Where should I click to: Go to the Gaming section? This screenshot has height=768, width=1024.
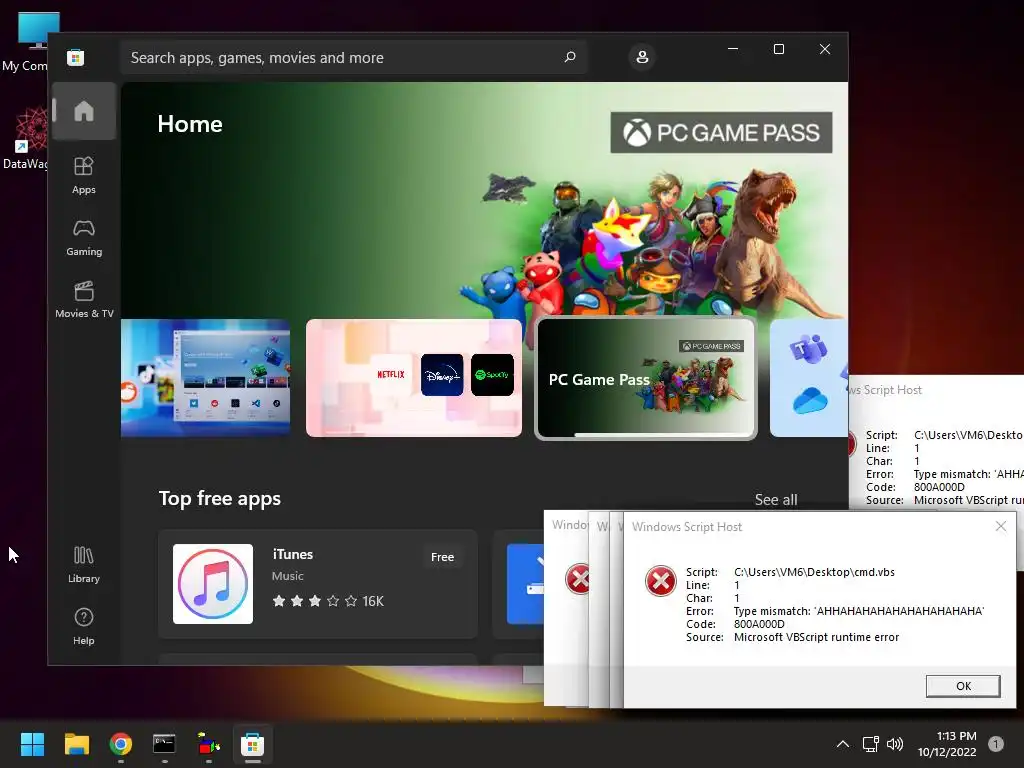[84, 238]
